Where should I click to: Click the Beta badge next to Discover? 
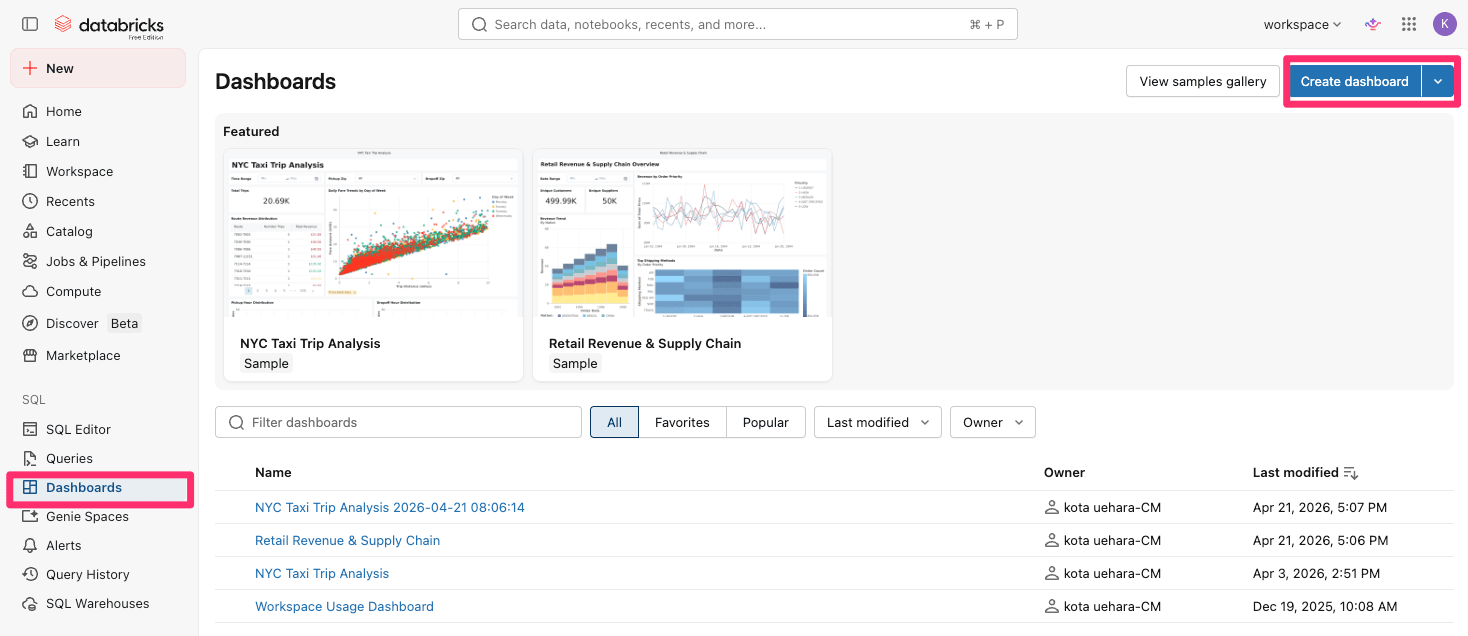pos(125,323)
